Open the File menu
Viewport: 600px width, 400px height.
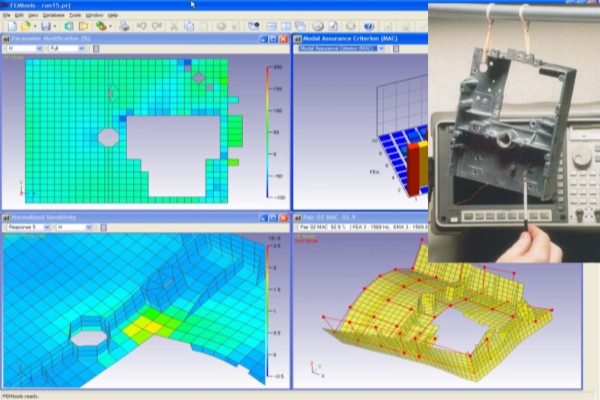(x=7, y=15)
